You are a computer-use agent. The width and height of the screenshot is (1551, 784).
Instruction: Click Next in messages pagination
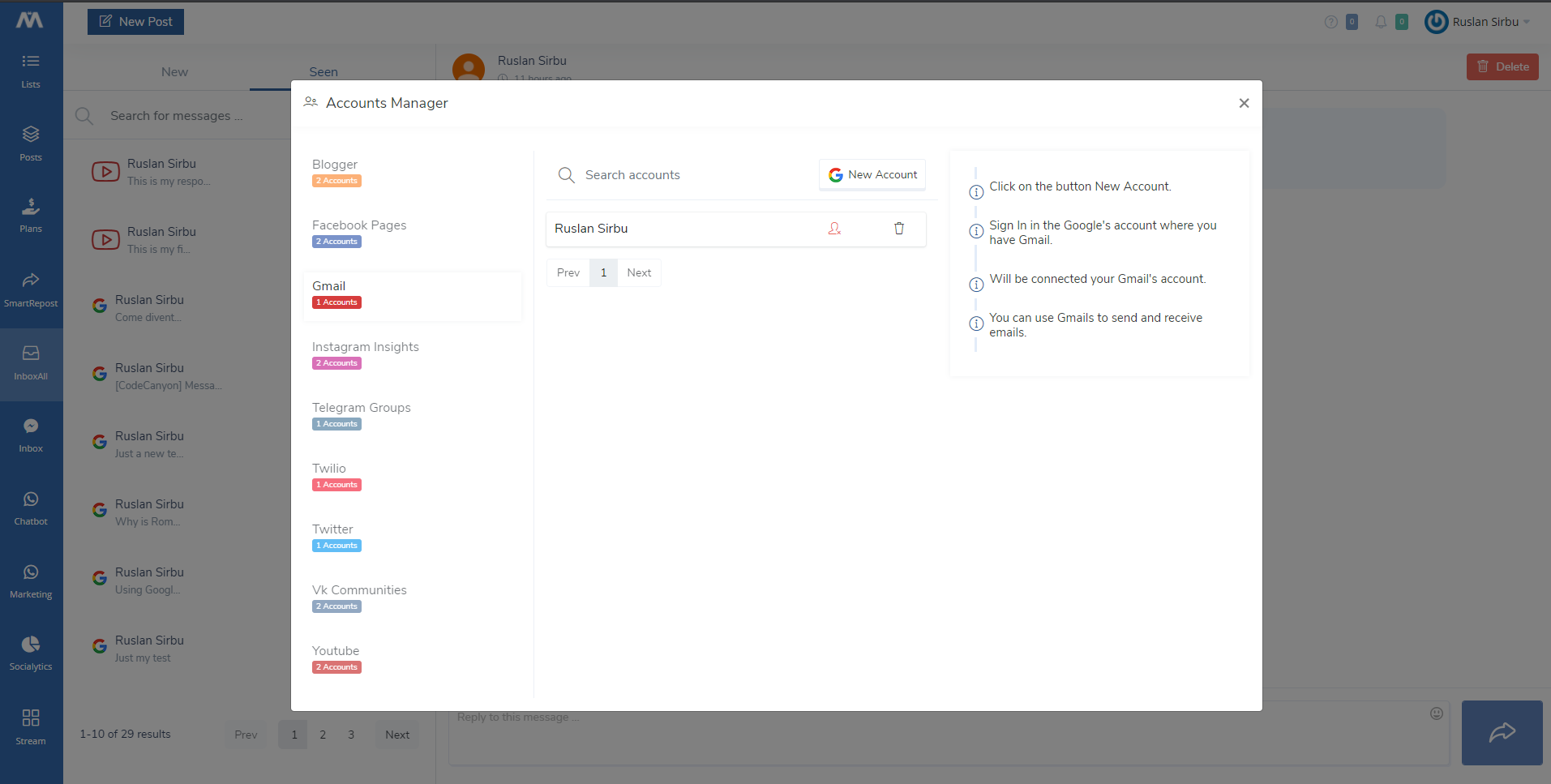(397, 735)
